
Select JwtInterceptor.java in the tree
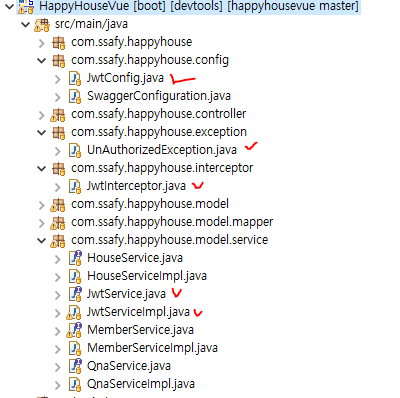[136, 186]
